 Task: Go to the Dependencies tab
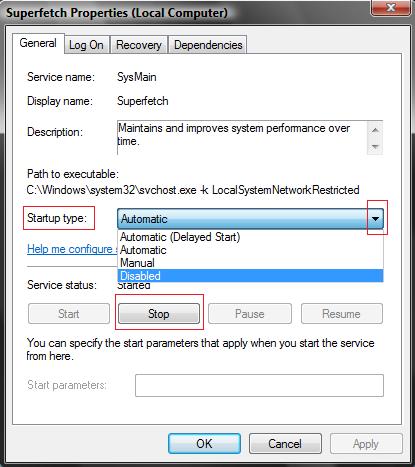click(x=208, y=45)
